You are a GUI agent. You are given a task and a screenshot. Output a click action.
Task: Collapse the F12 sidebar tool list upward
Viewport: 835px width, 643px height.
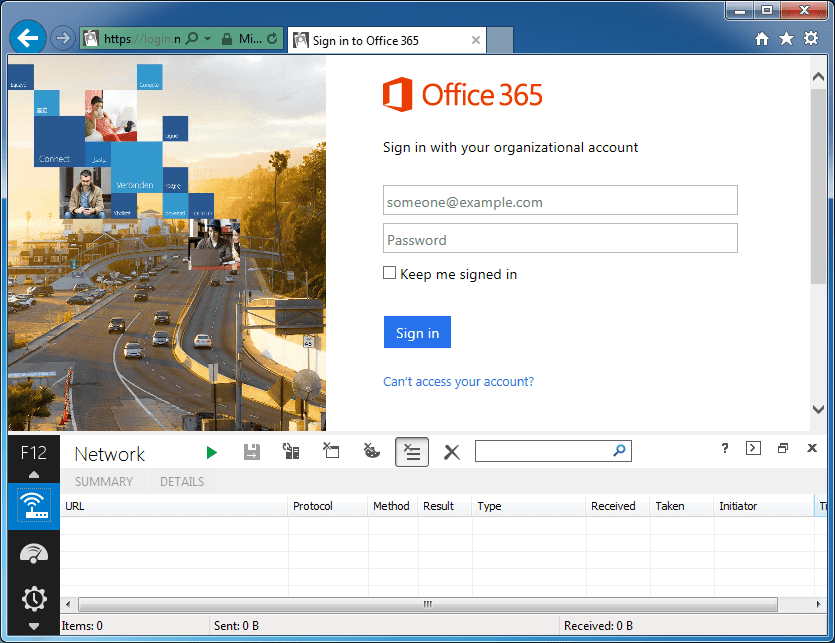(33, 476)
